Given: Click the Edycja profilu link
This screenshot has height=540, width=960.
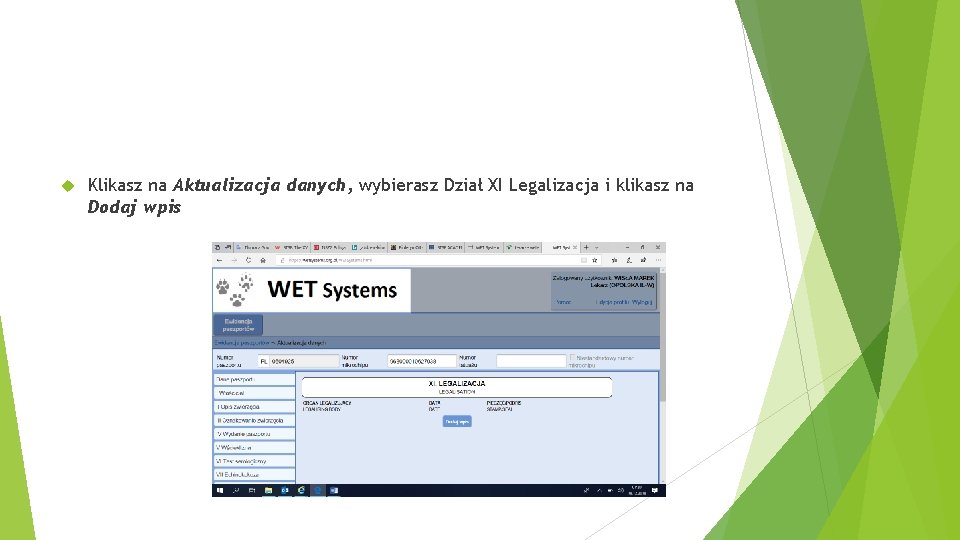Looking at the screenshot, I should [613, 302].
